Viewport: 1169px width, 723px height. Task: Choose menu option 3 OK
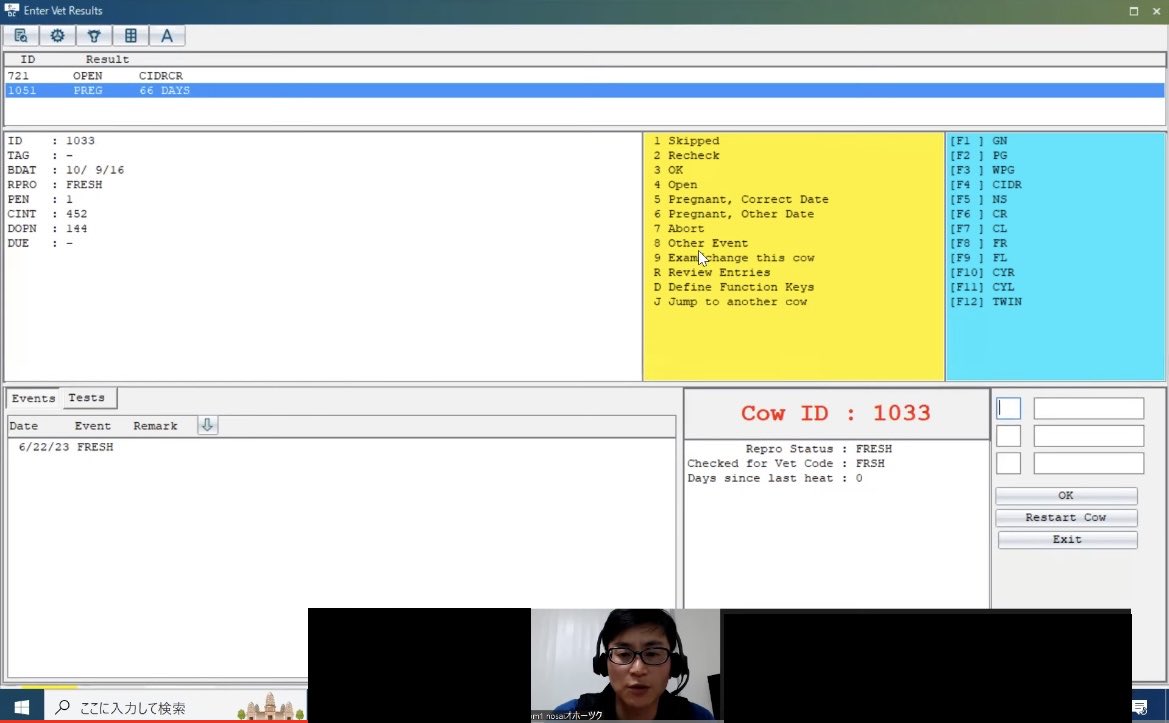tap(668, 170)
